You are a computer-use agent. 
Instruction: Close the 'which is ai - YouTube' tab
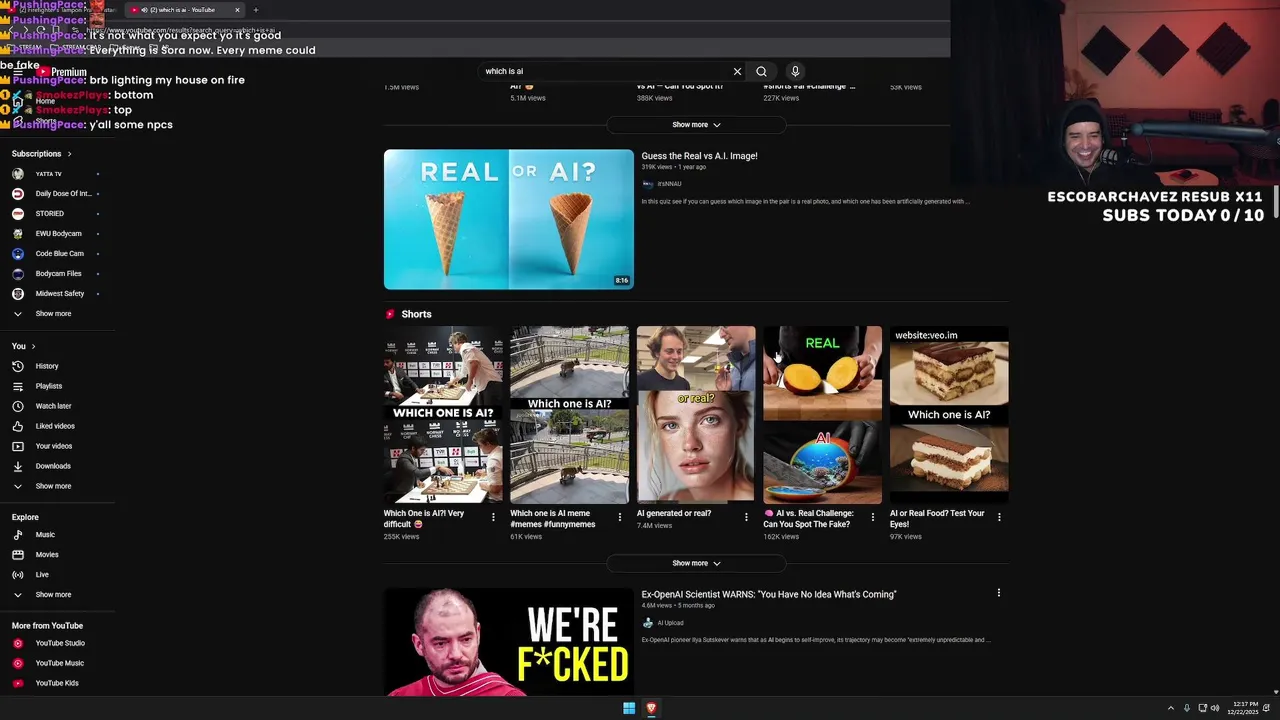[237, 10]
